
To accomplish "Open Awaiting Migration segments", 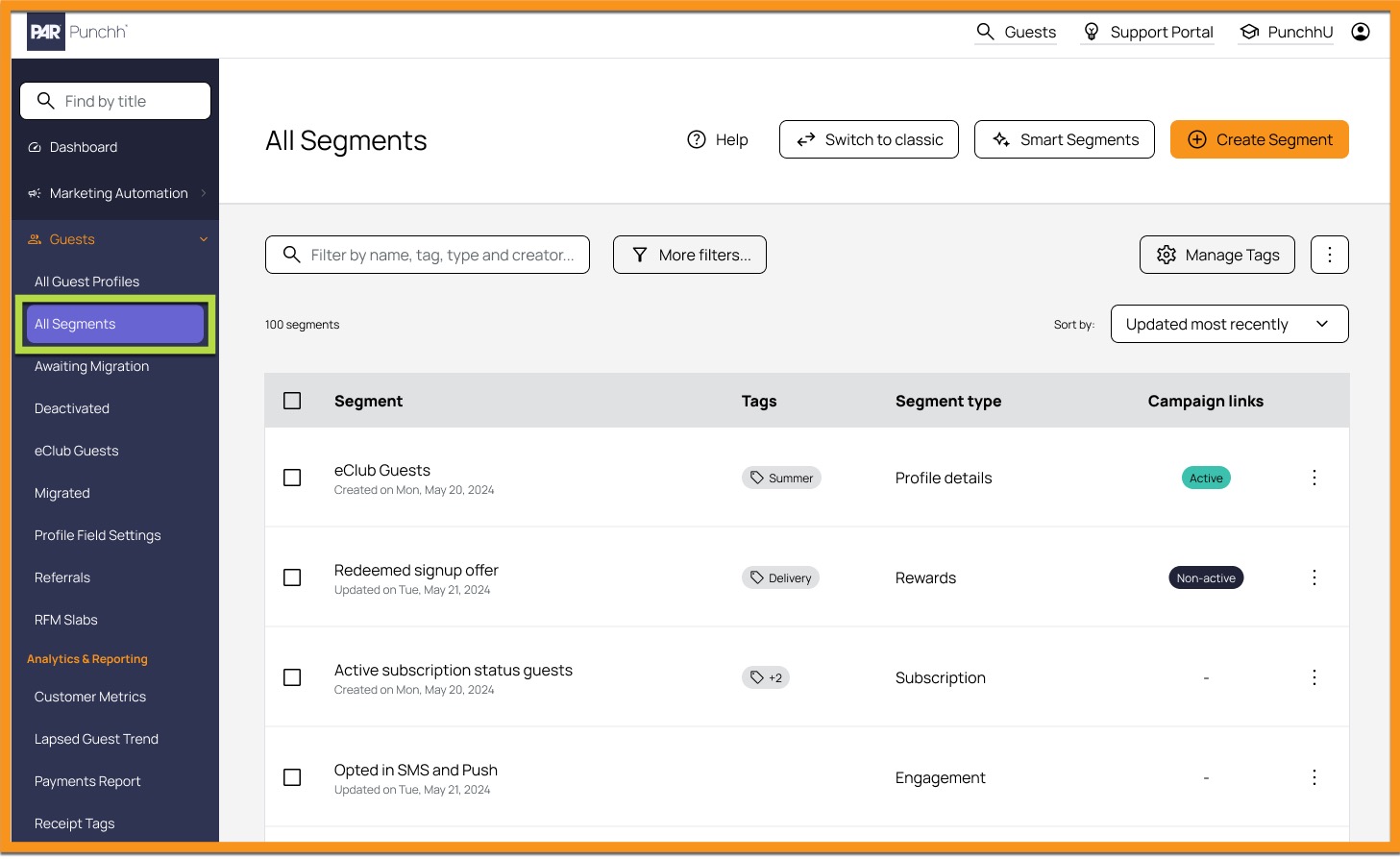I will click(x=91, y=366).
